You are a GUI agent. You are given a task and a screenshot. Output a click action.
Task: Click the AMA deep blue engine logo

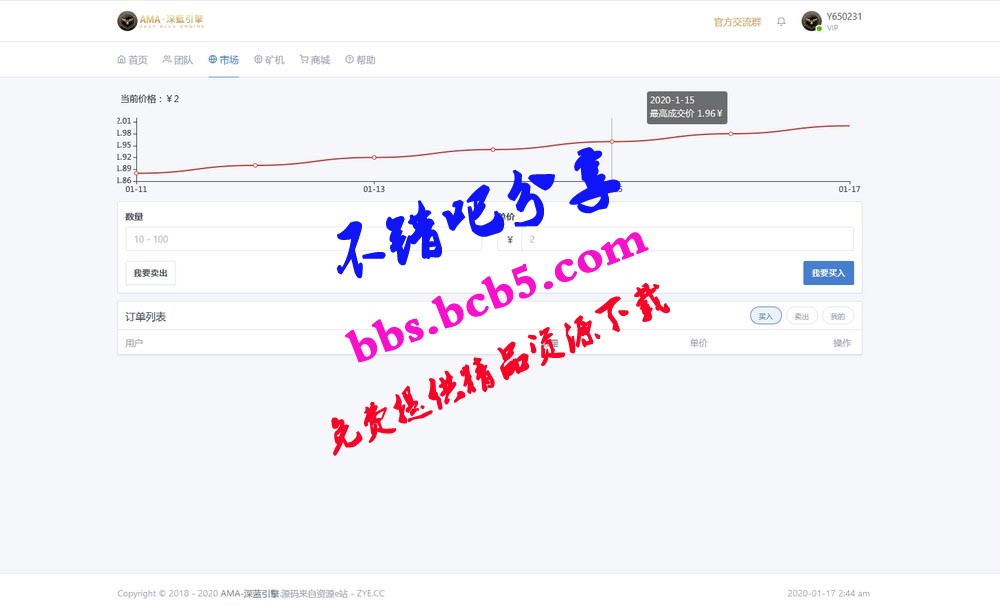click(x=159, y=21)
